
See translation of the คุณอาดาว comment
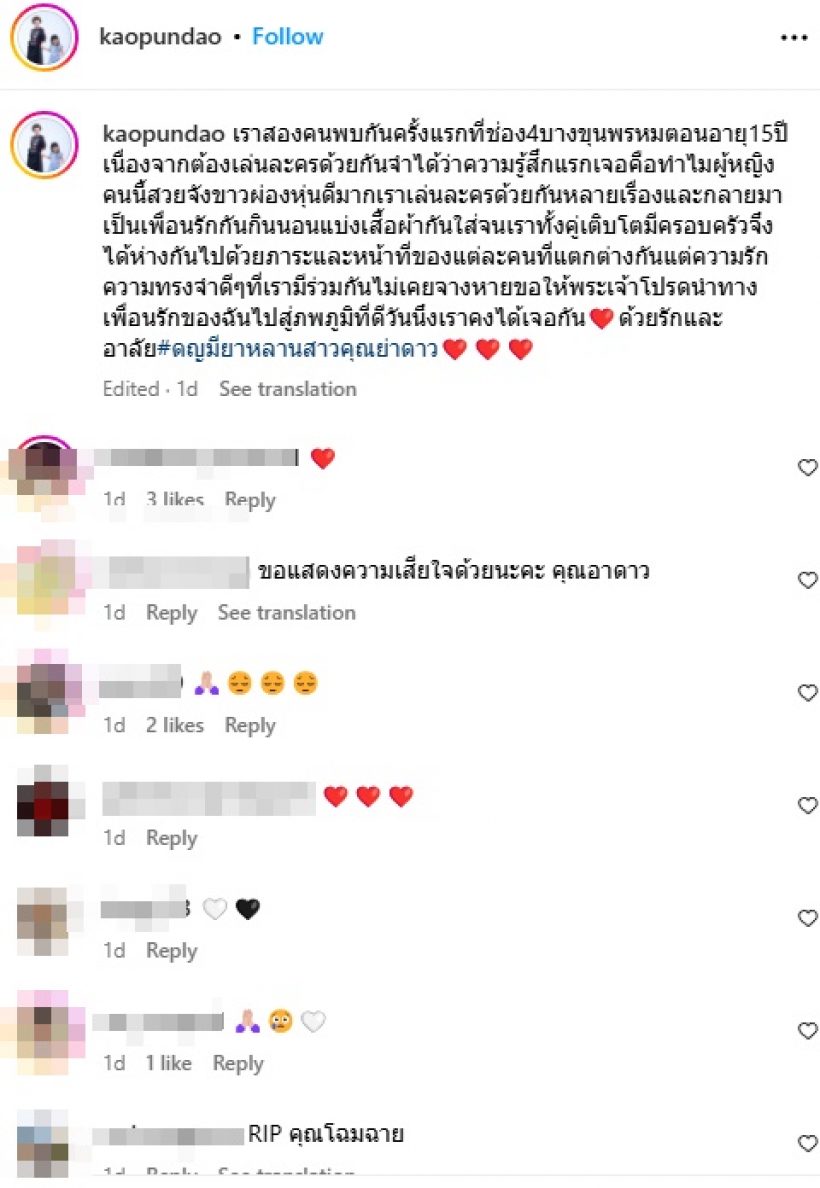286,612
